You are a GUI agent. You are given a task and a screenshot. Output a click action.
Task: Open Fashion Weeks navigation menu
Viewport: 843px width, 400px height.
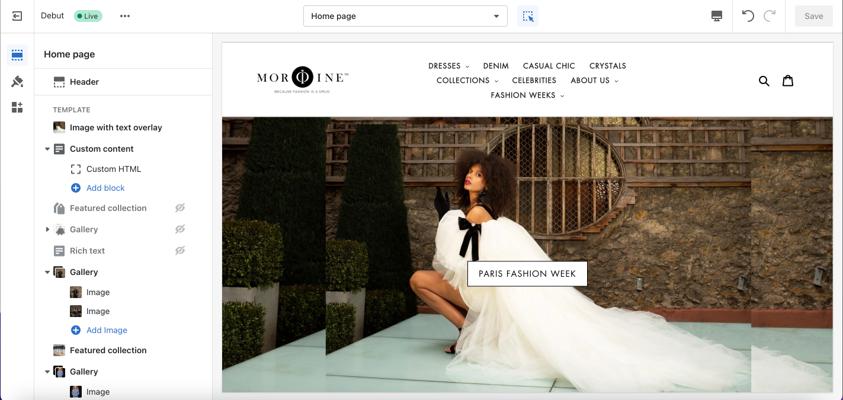(527, 96)
